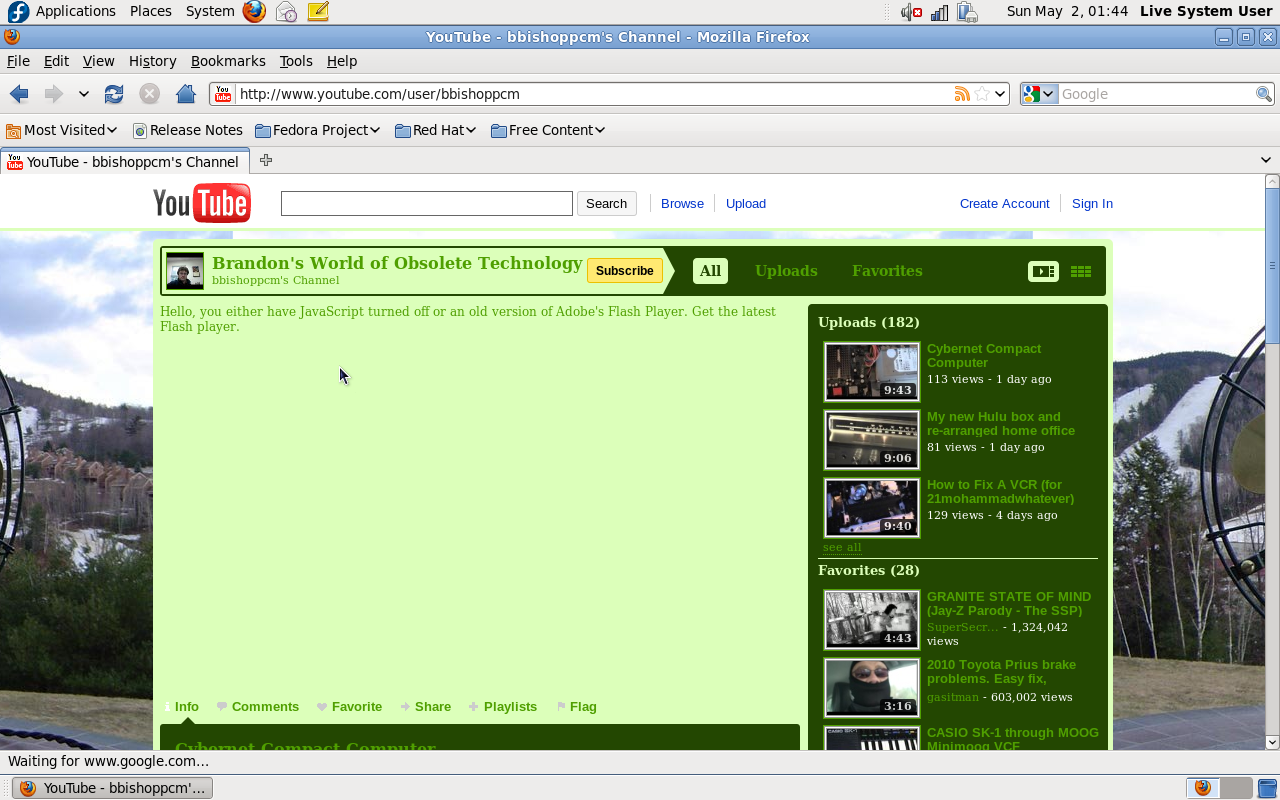The height and width of the screenshot is (800, 1280).
Task: Click the muted volume icon
Action: pyautogui.click(x=911, y=12)
